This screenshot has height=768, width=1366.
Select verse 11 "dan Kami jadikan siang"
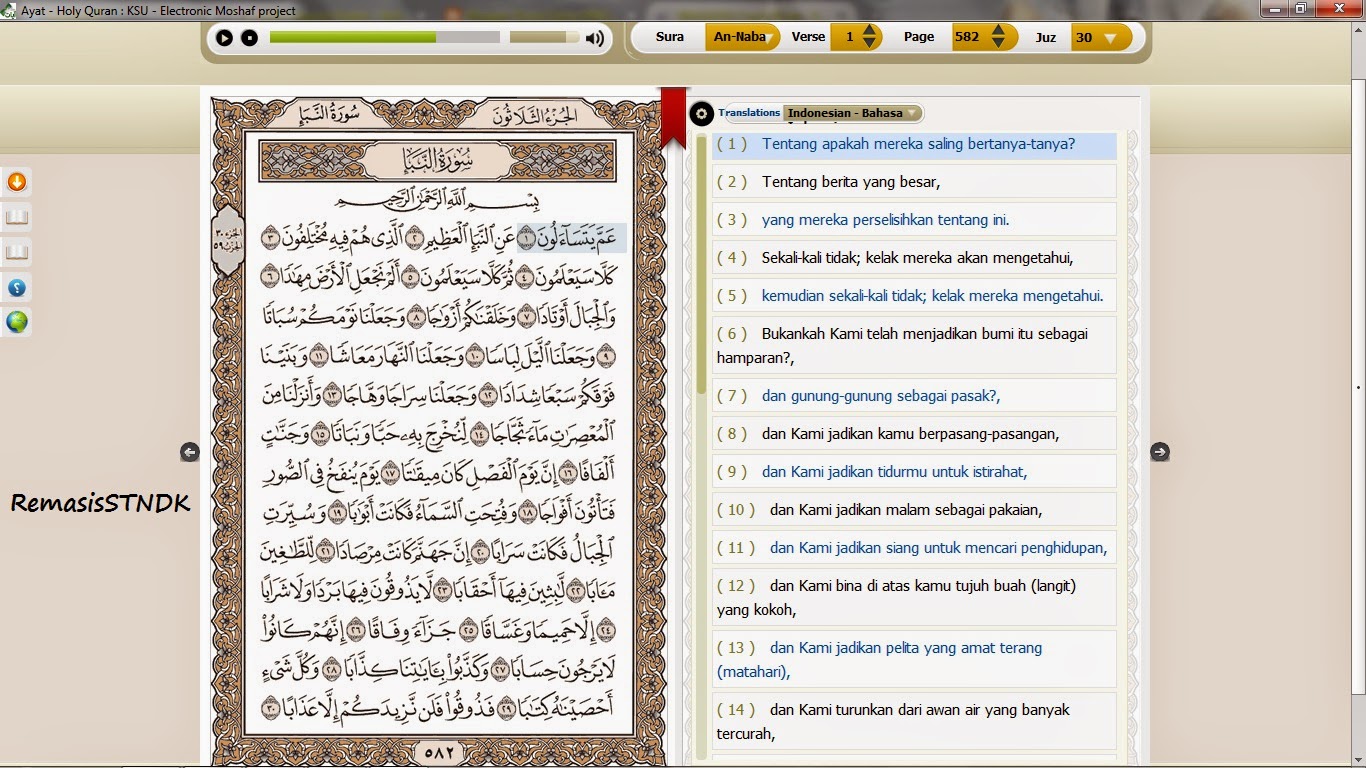tap(914, 548)
